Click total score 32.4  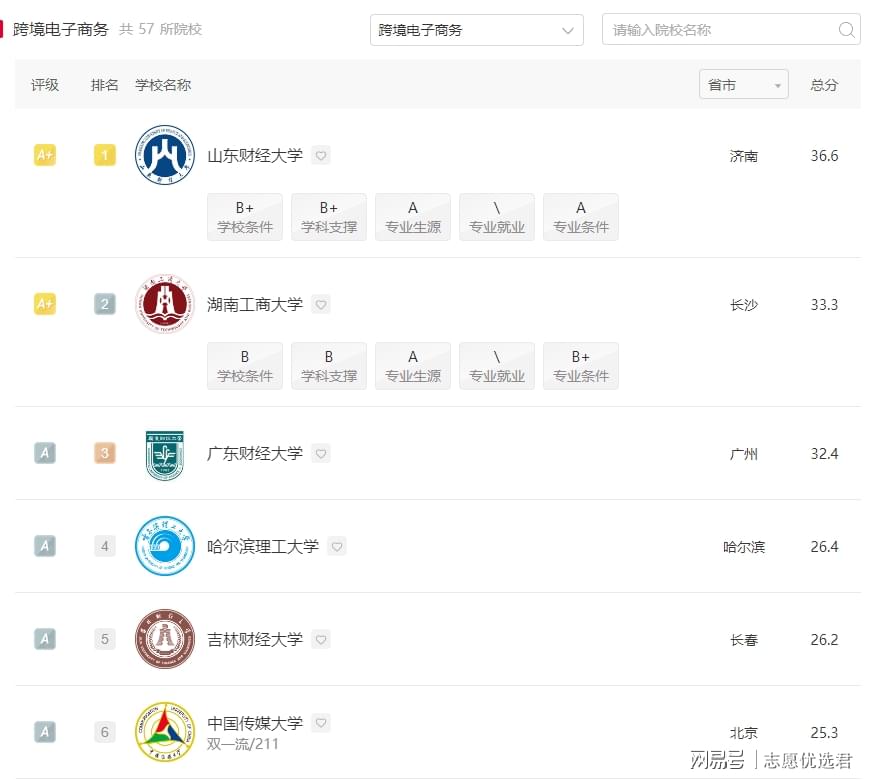(824, 454)
